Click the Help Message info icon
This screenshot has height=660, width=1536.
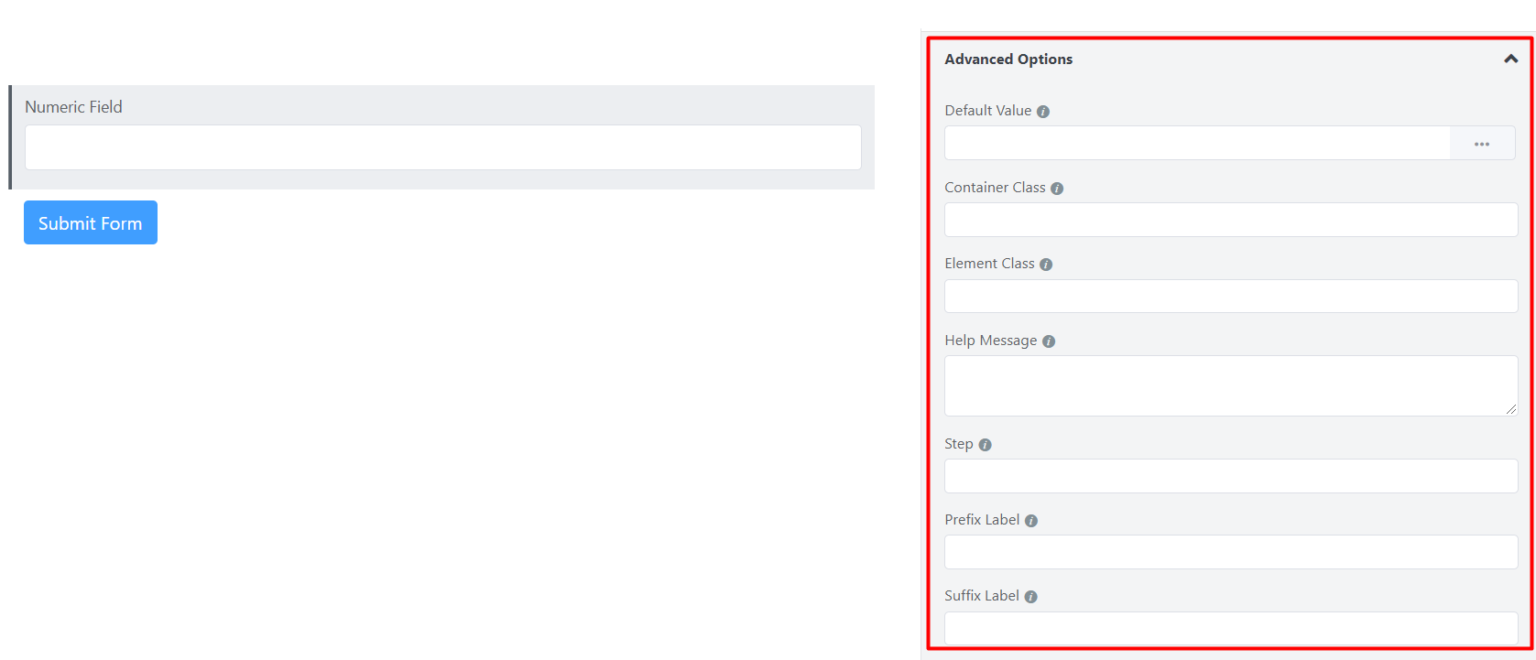coord(1048,340)
